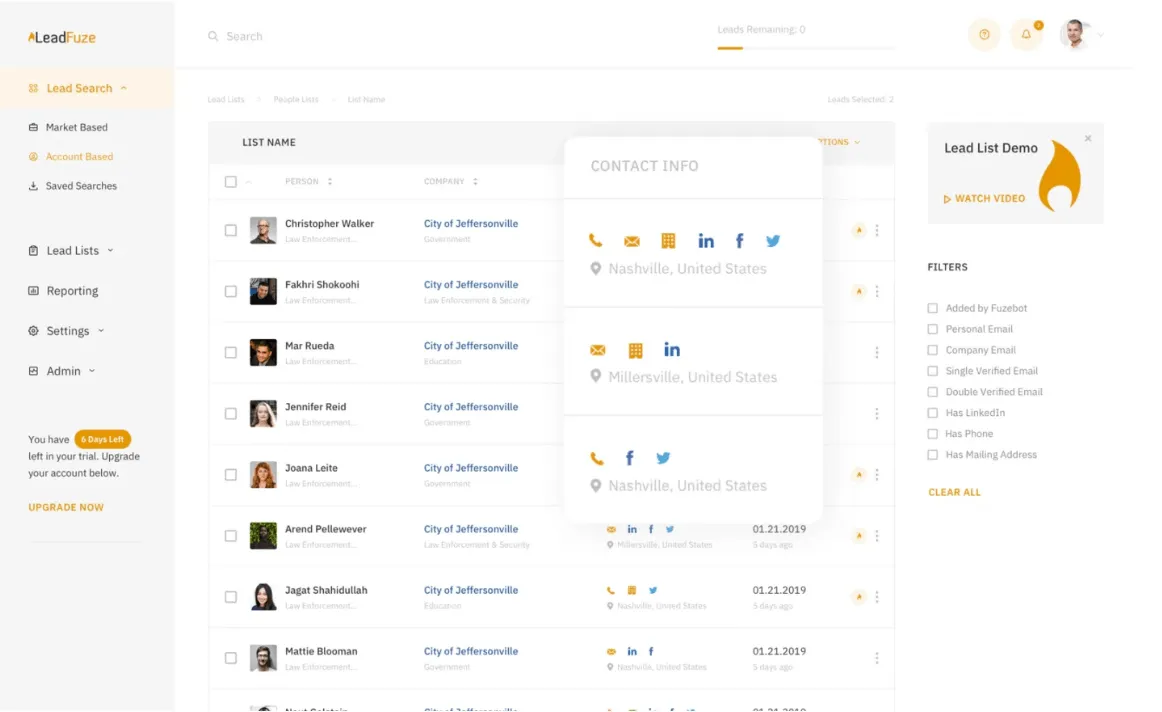Click Clear All filters
Viewport: 1162px width, 712px height.
pyautogui.click(x=954, y=492)
